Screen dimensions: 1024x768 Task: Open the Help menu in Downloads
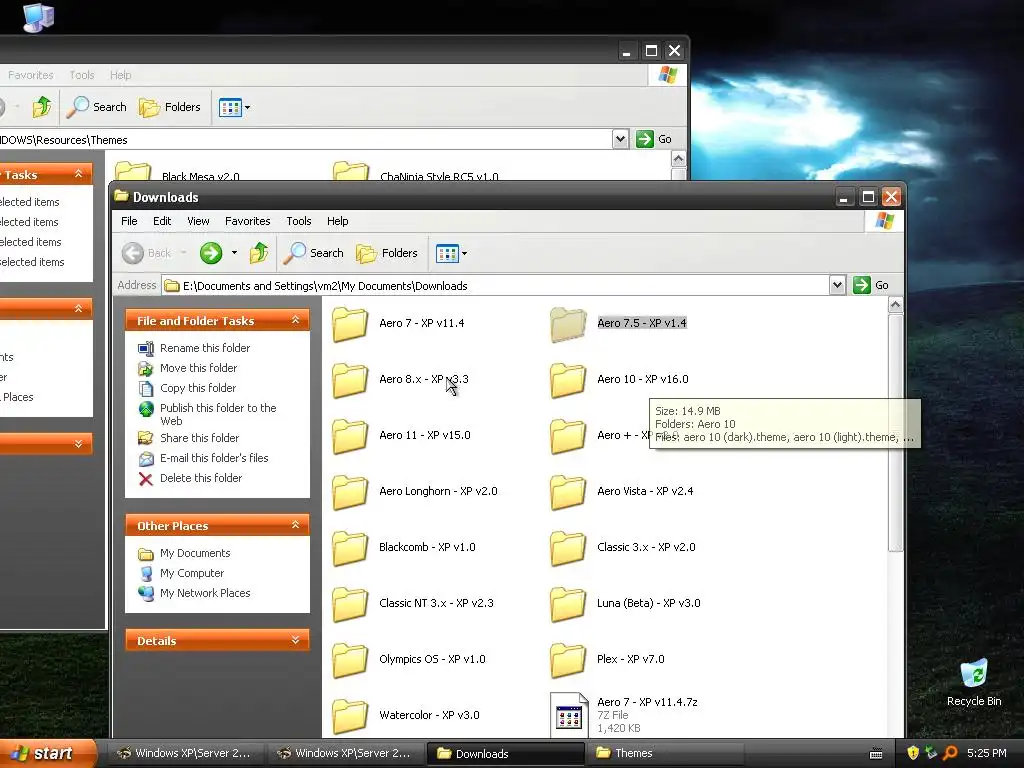[x=338, y=221]
